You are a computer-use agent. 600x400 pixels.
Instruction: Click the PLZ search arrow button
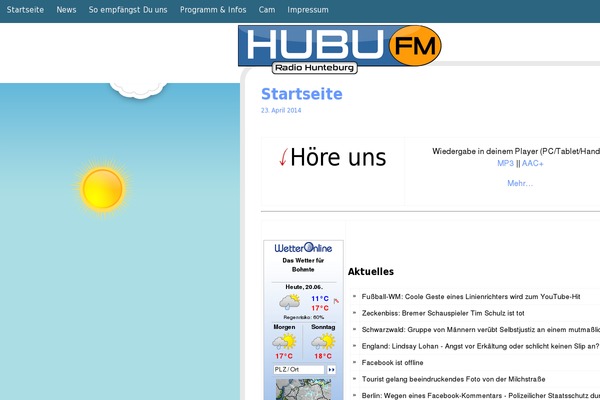331,370
